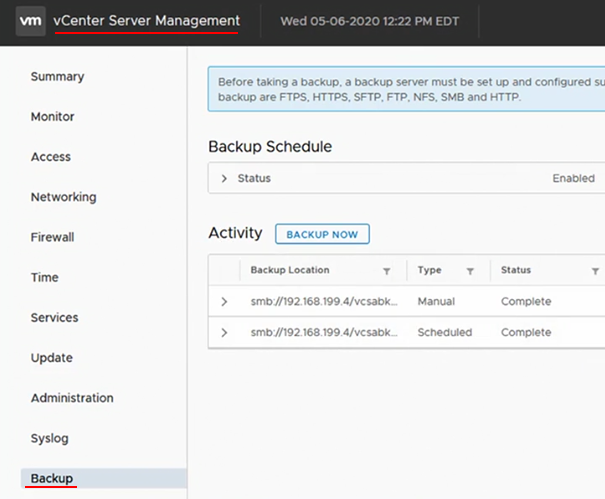Image resolution: width=605 pixels, height=499 pixels.
Task: Select the Time settings item
Action: (45, 277)
